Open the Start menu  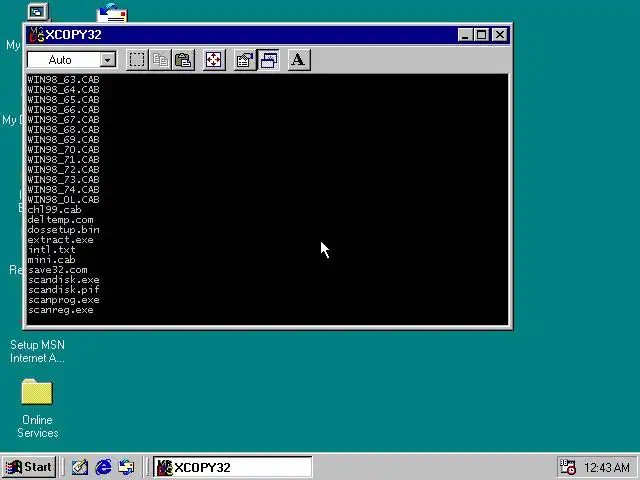pos(29,467)
